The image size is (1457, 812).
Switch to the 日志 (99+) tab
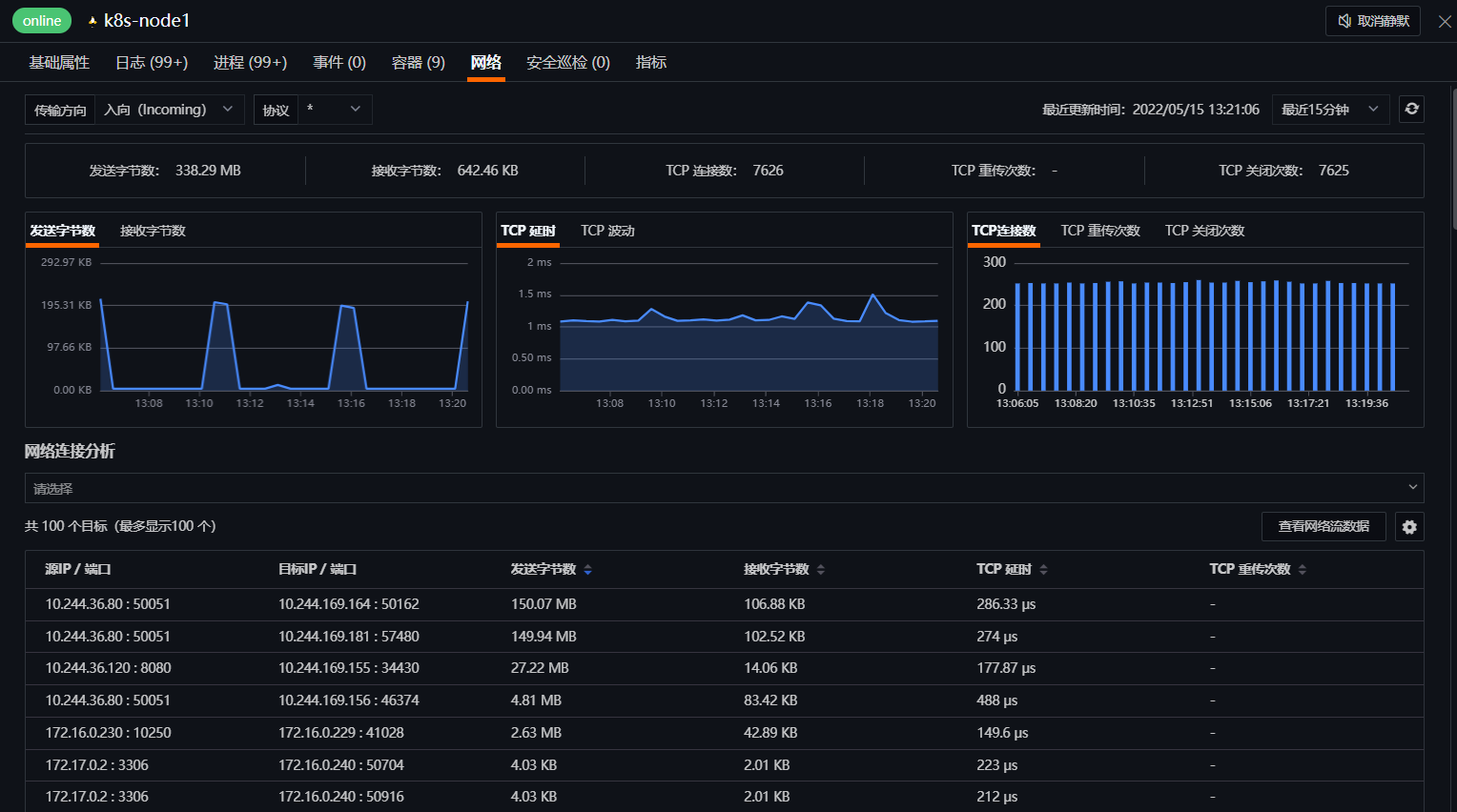[152, 62]
